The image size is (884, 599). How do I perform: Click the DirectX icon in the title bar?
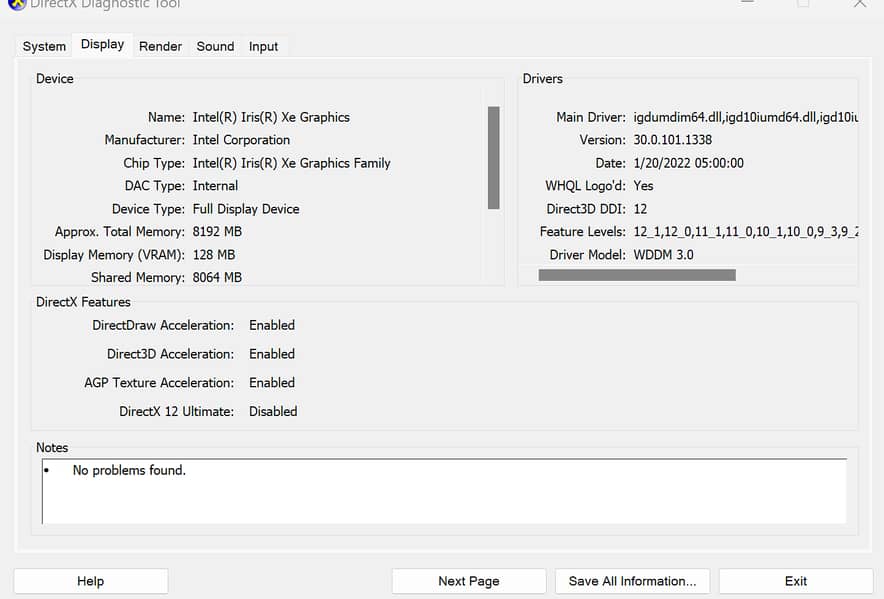pos(16,4)
